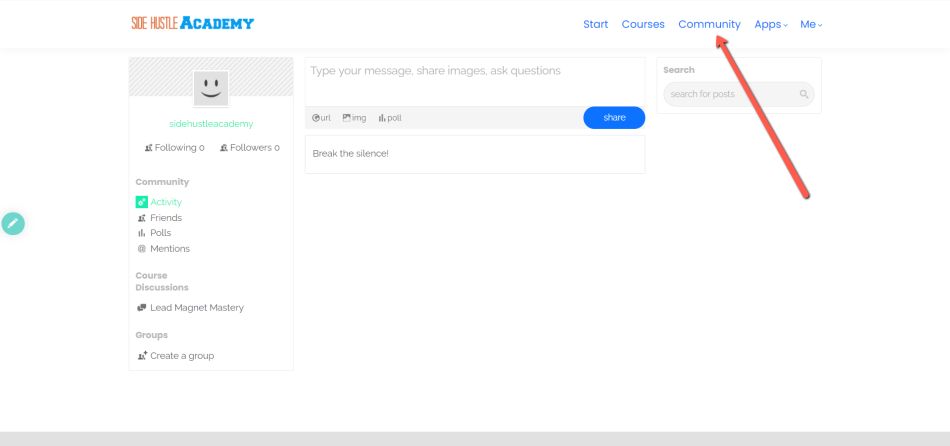This screenshot has height=446, width=950.
Task: Click the teal pencil edit icon
Action: click(x=13, y=224)
